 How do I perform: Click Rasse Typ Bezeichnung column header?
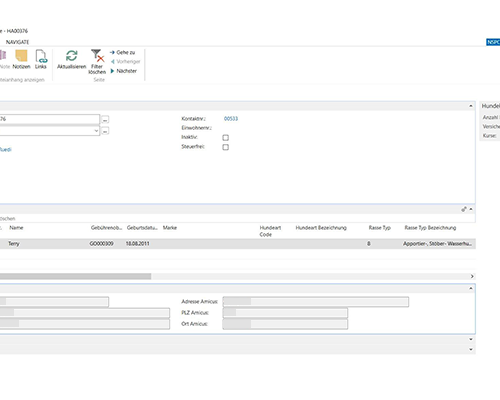pyautogui.click(x=430, y=228)
